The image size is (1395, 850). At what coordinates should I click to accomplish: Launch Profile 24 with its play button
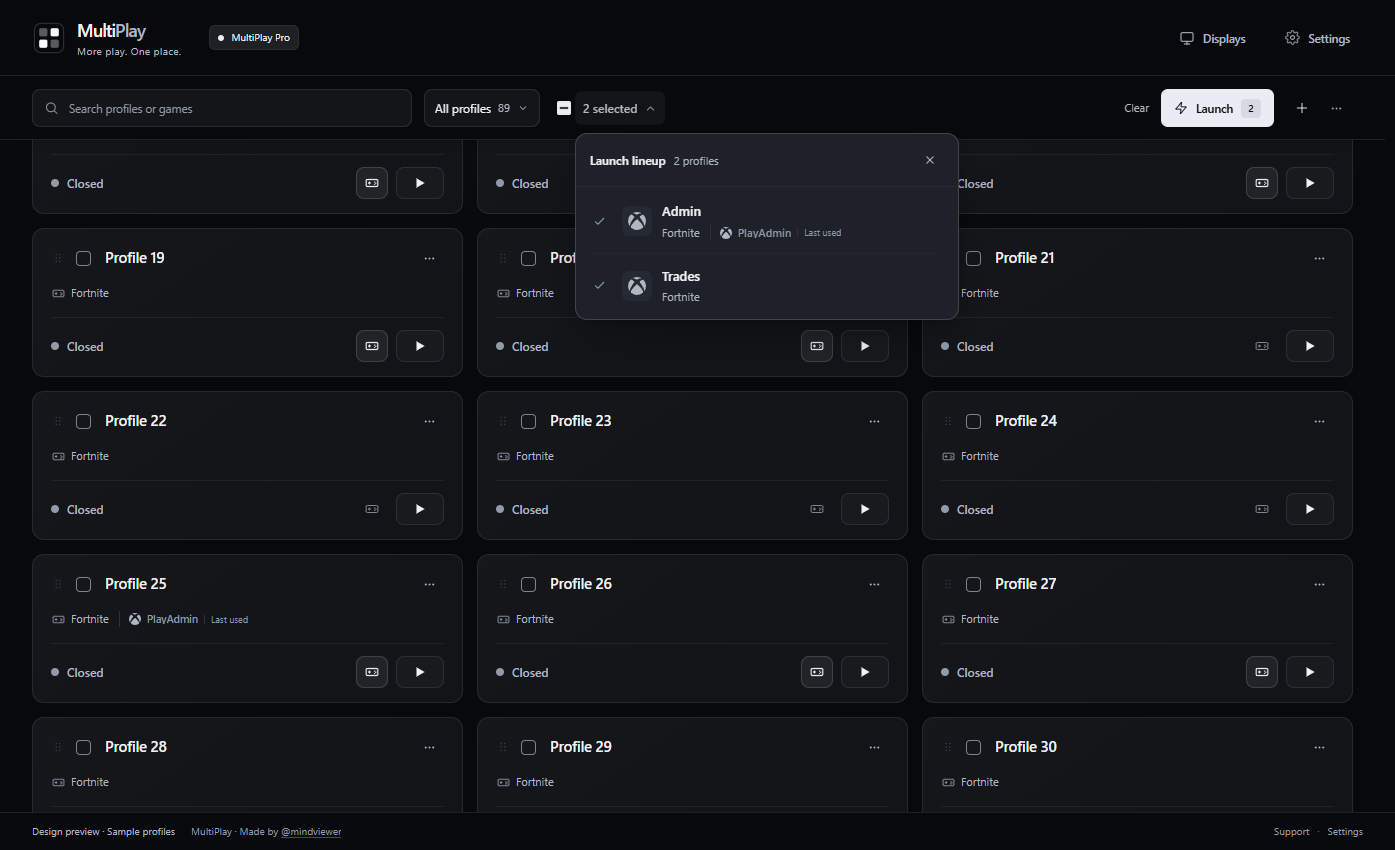pyautogui.click(x=1310, y=509)
